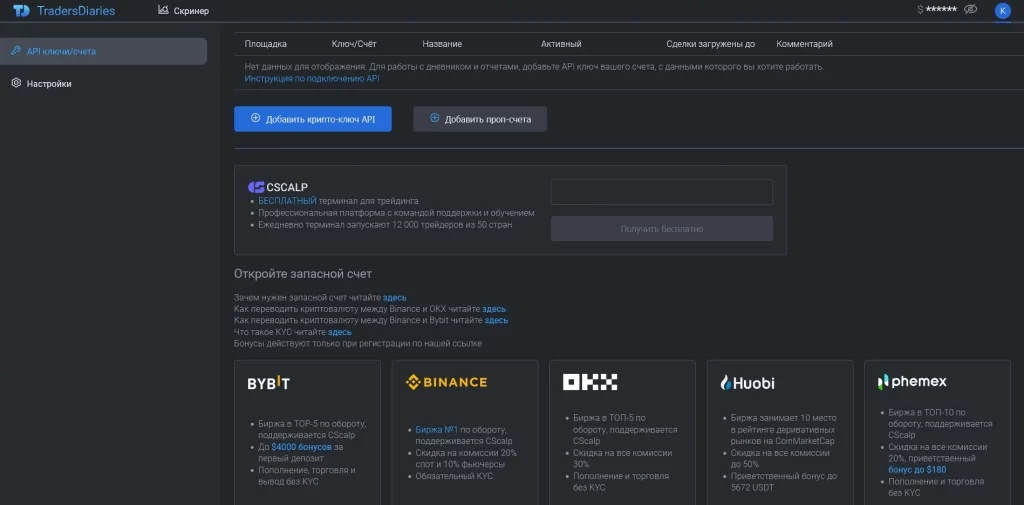Click the TradersDiaries brand name
1024x505 pixels.
click(x=76, y=10)
